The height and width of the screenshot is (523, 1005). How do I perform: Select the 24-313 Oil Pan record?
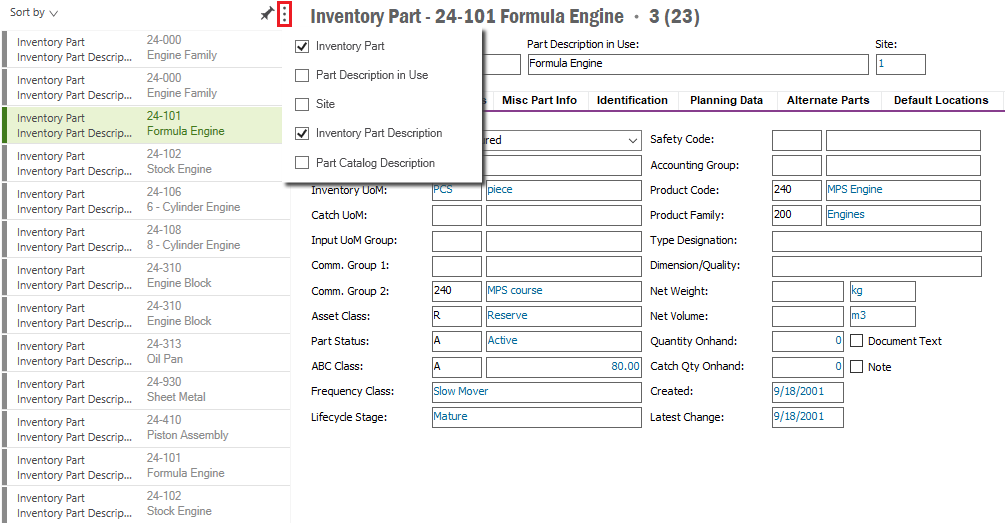148,352
